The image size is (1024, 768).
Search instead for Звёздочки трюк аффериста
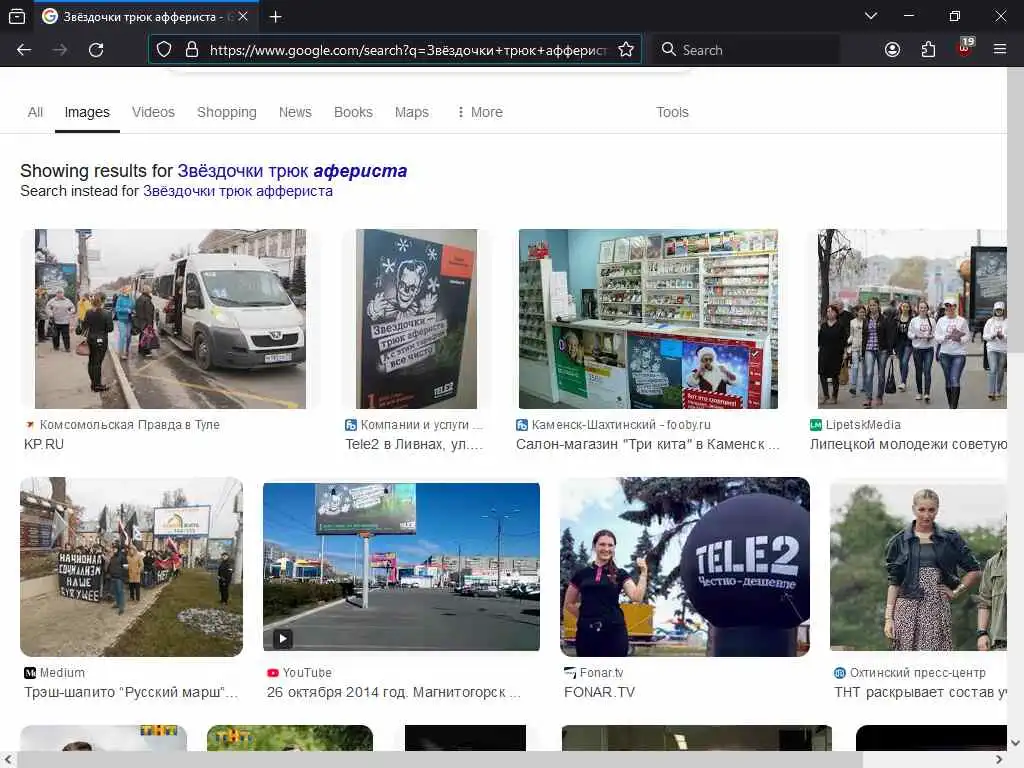[x=238, y=191]
